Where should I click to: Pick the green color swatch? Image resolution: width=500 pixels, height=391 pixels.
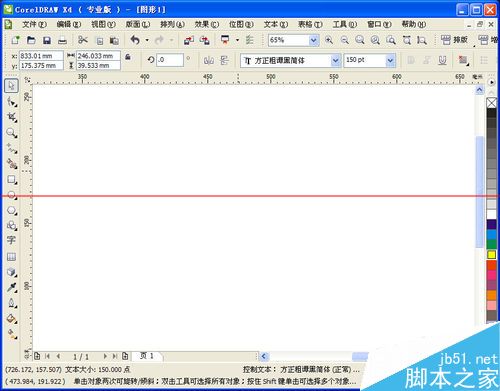point(491,244)
